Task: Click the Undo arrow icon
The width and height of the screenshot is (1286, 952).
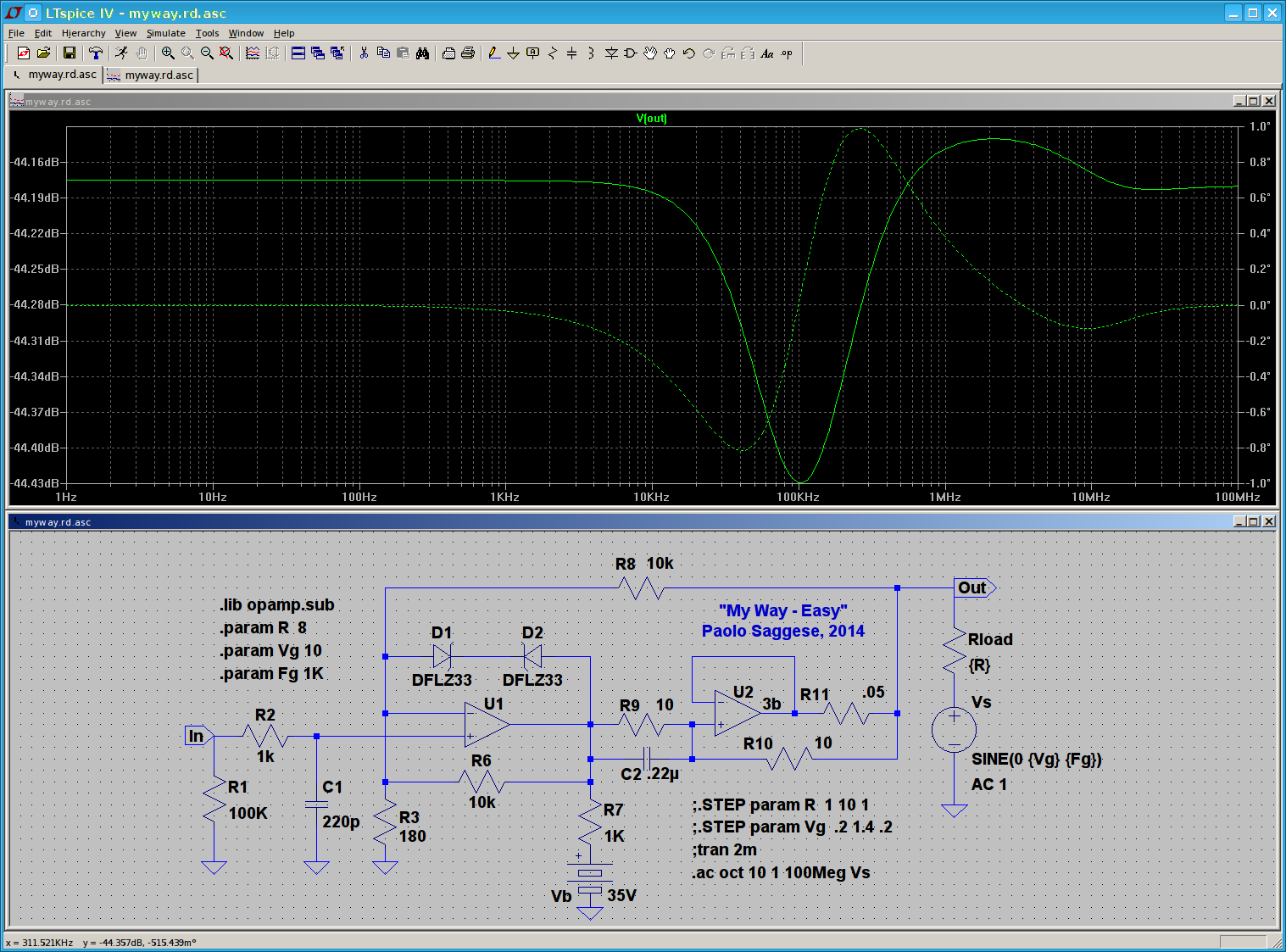Action: [688, 53]
